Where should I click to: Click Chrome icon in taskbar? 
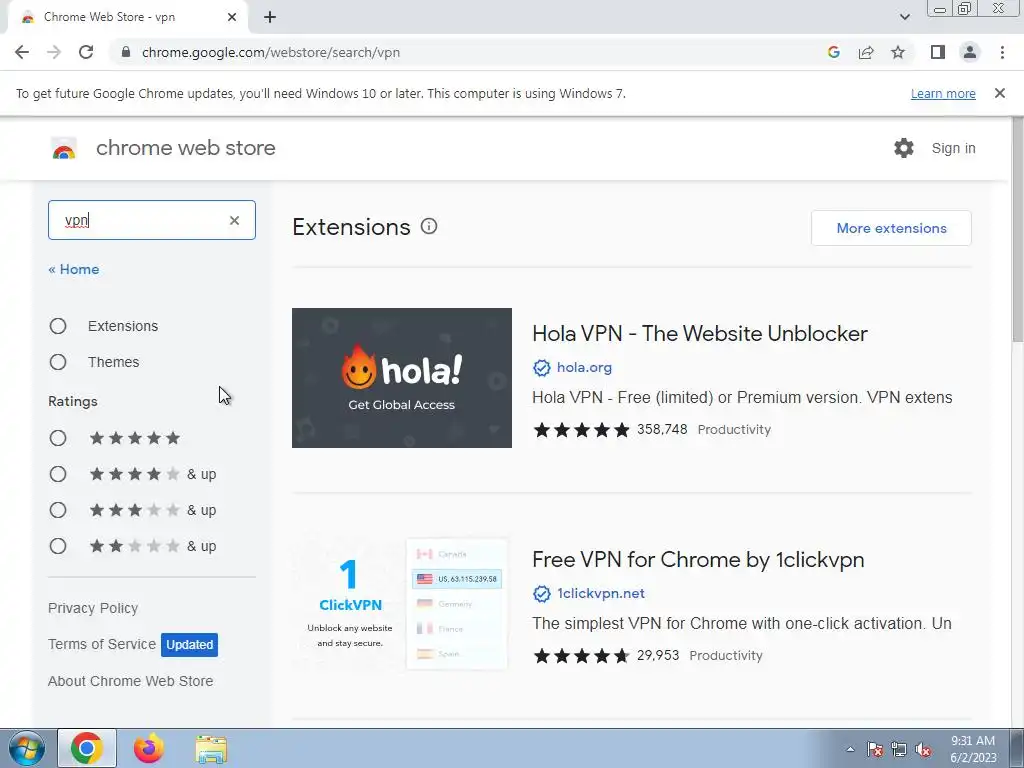click(x=87, y=748)
